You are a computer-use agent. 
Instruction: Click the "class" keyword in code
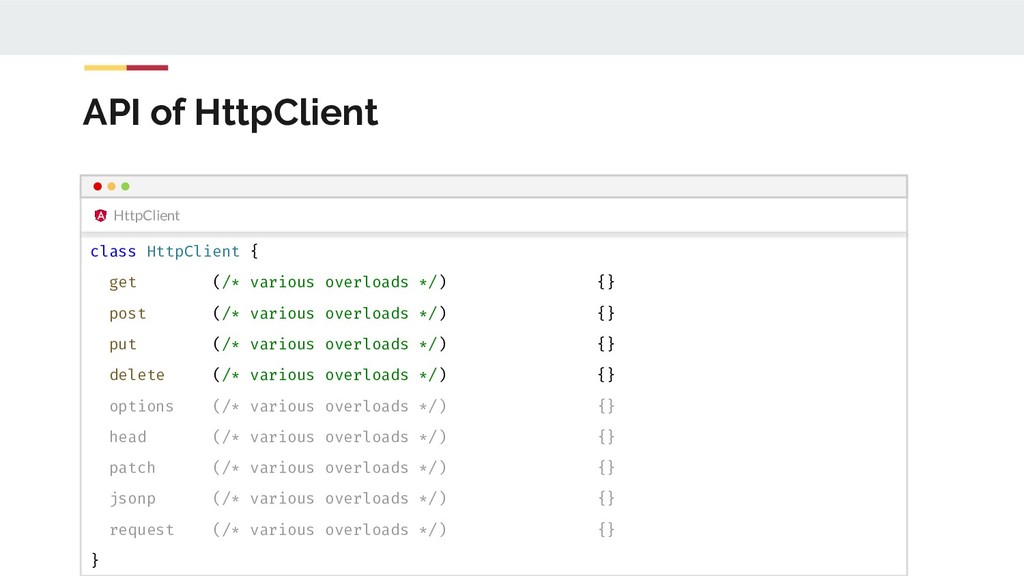113,251
